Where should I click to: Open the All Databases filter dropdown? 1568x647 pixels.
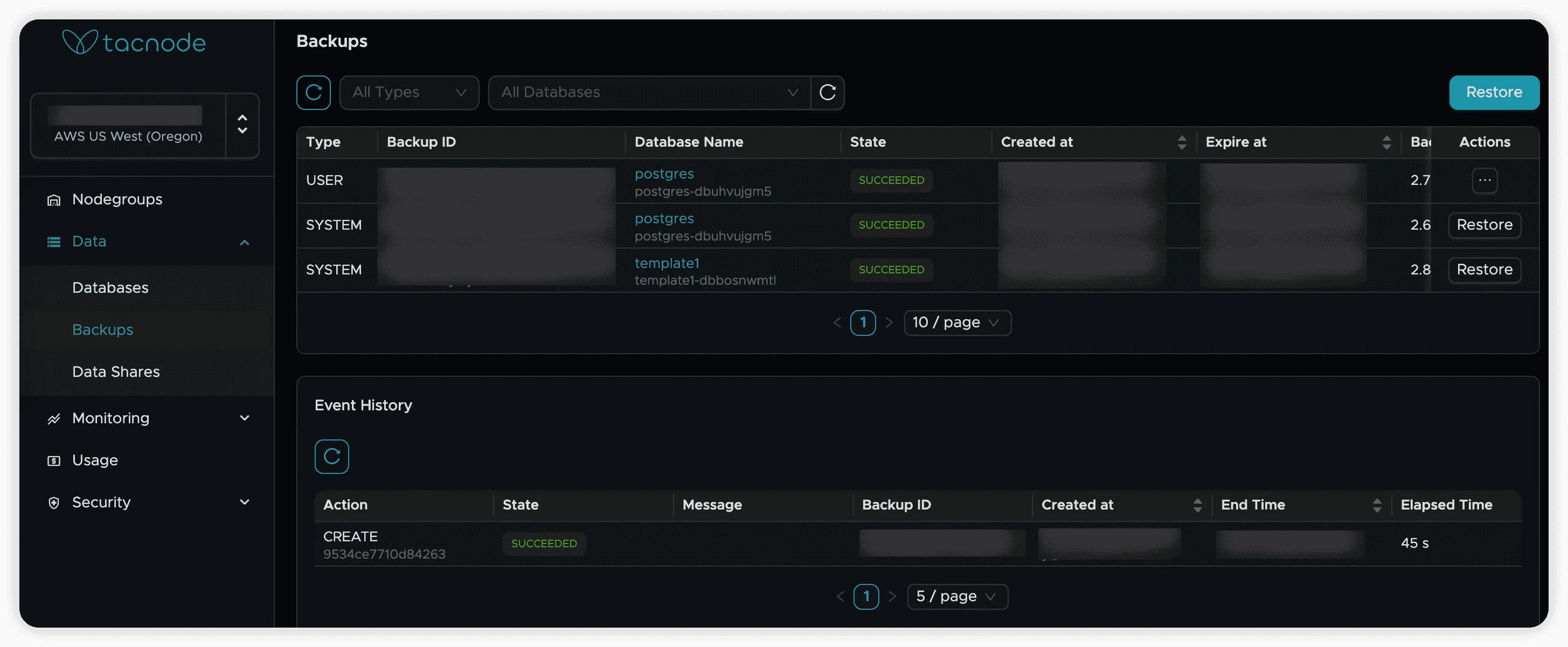649,93
